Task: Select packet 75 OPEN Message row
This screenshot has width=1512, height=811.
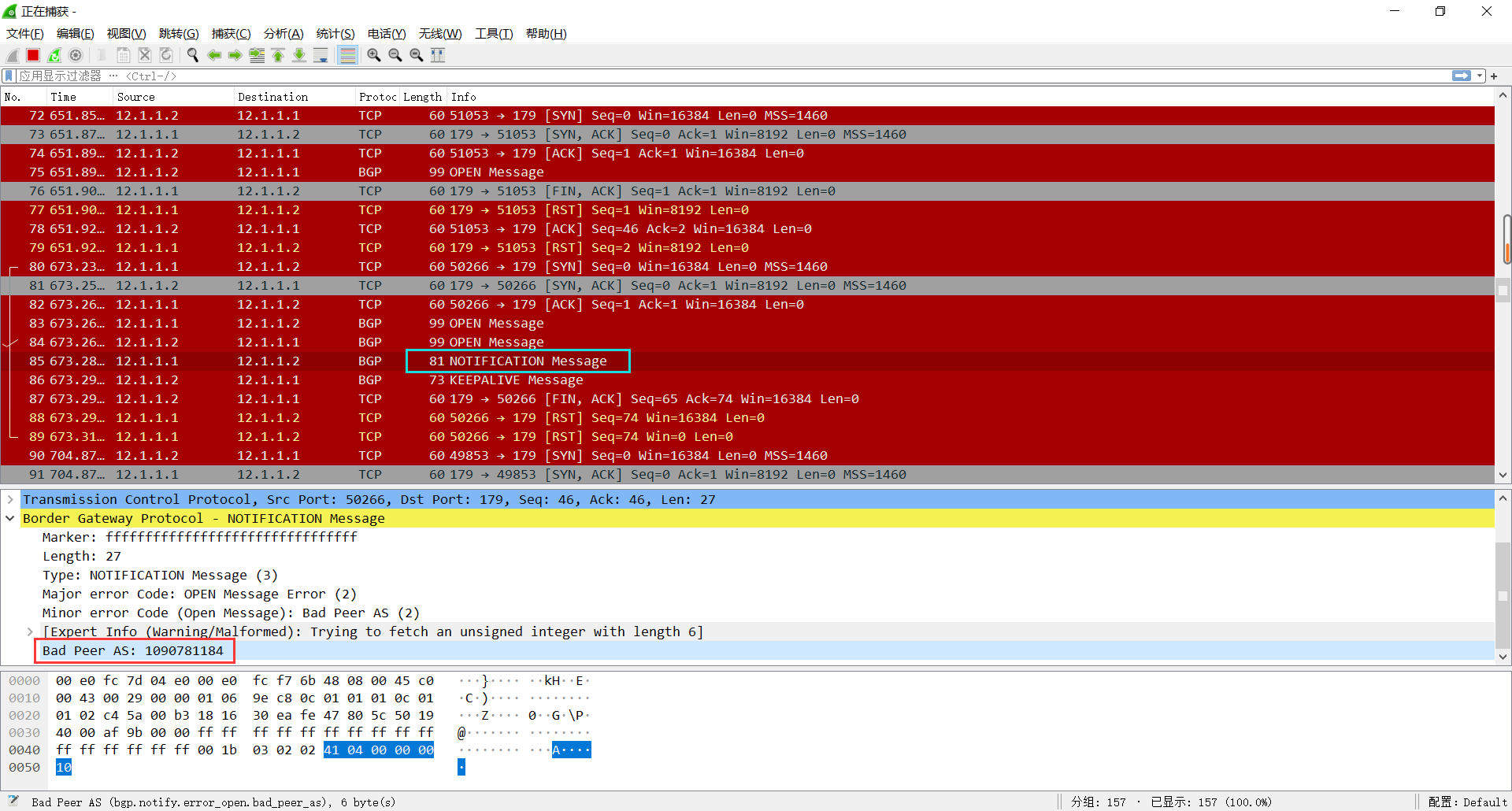Action: (x=747, y=172)
